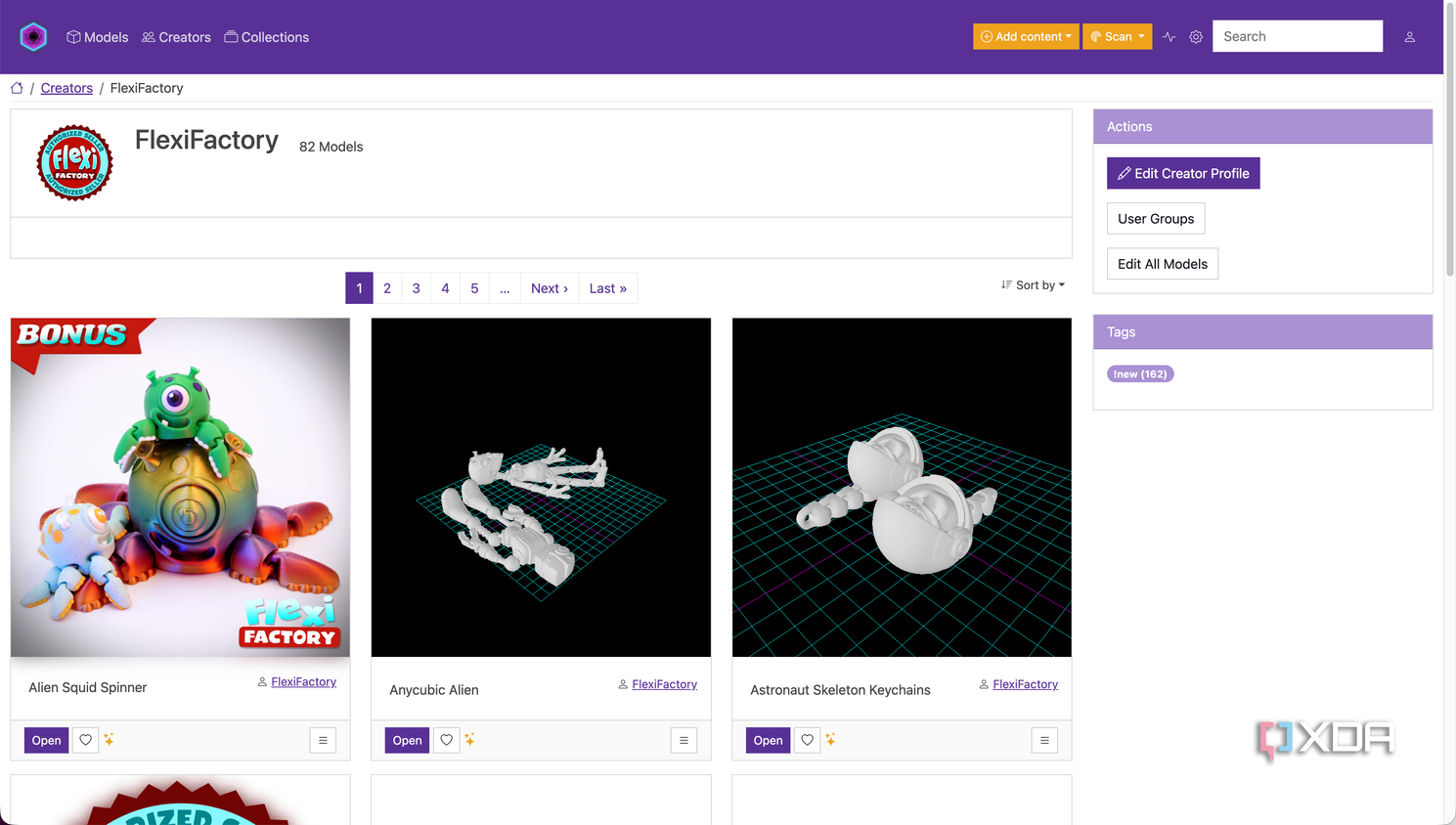This screenshot has width=1456, height=825.
Task: Click the pagination ellipsis
Action: tap(505, 288)
